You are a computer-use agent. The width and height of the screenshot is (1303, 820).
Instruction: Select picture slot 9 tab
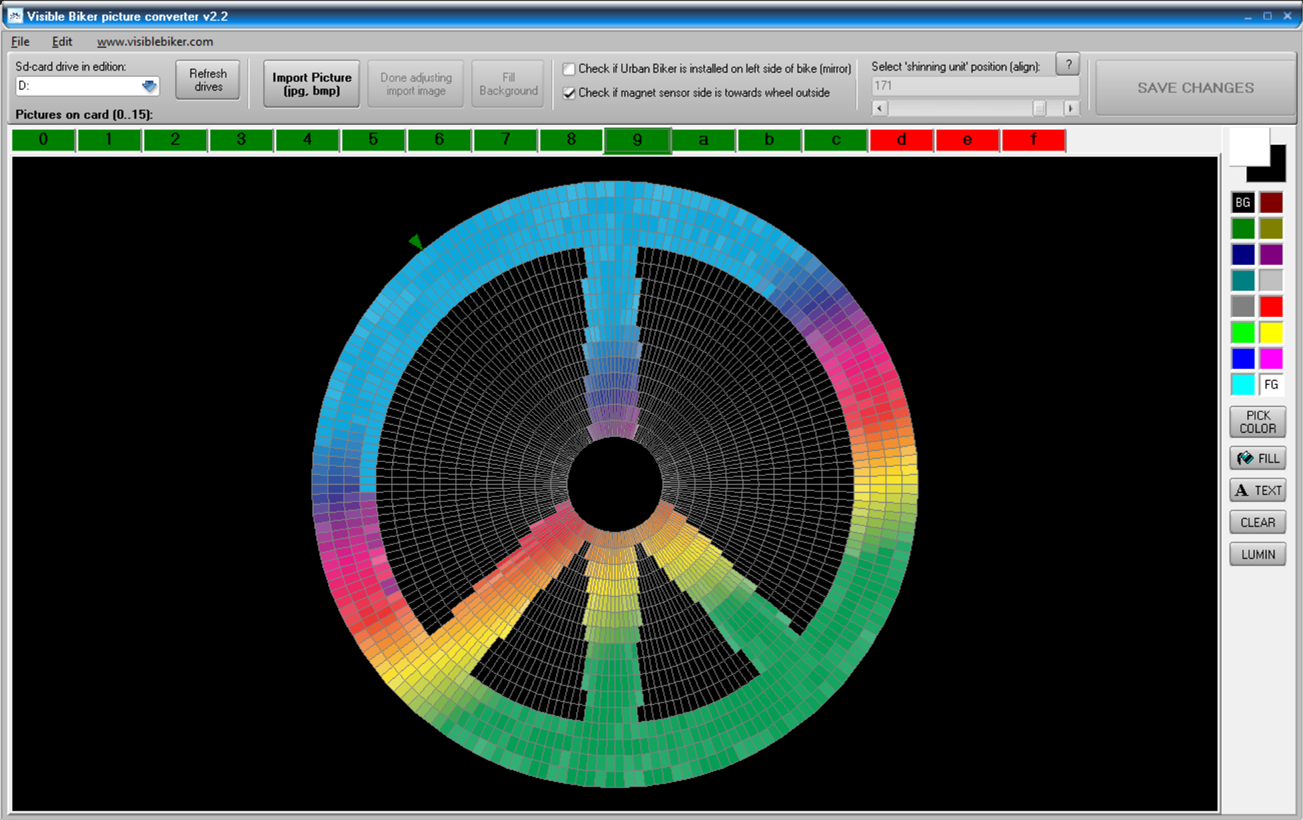[637, 140]
